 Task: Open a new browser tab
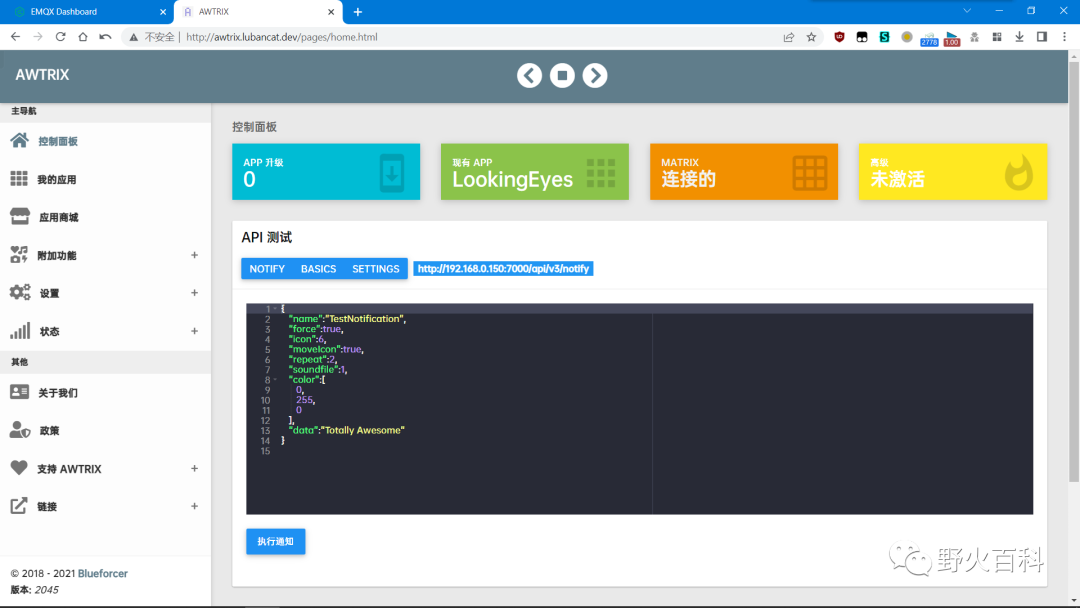coord(357,12)
